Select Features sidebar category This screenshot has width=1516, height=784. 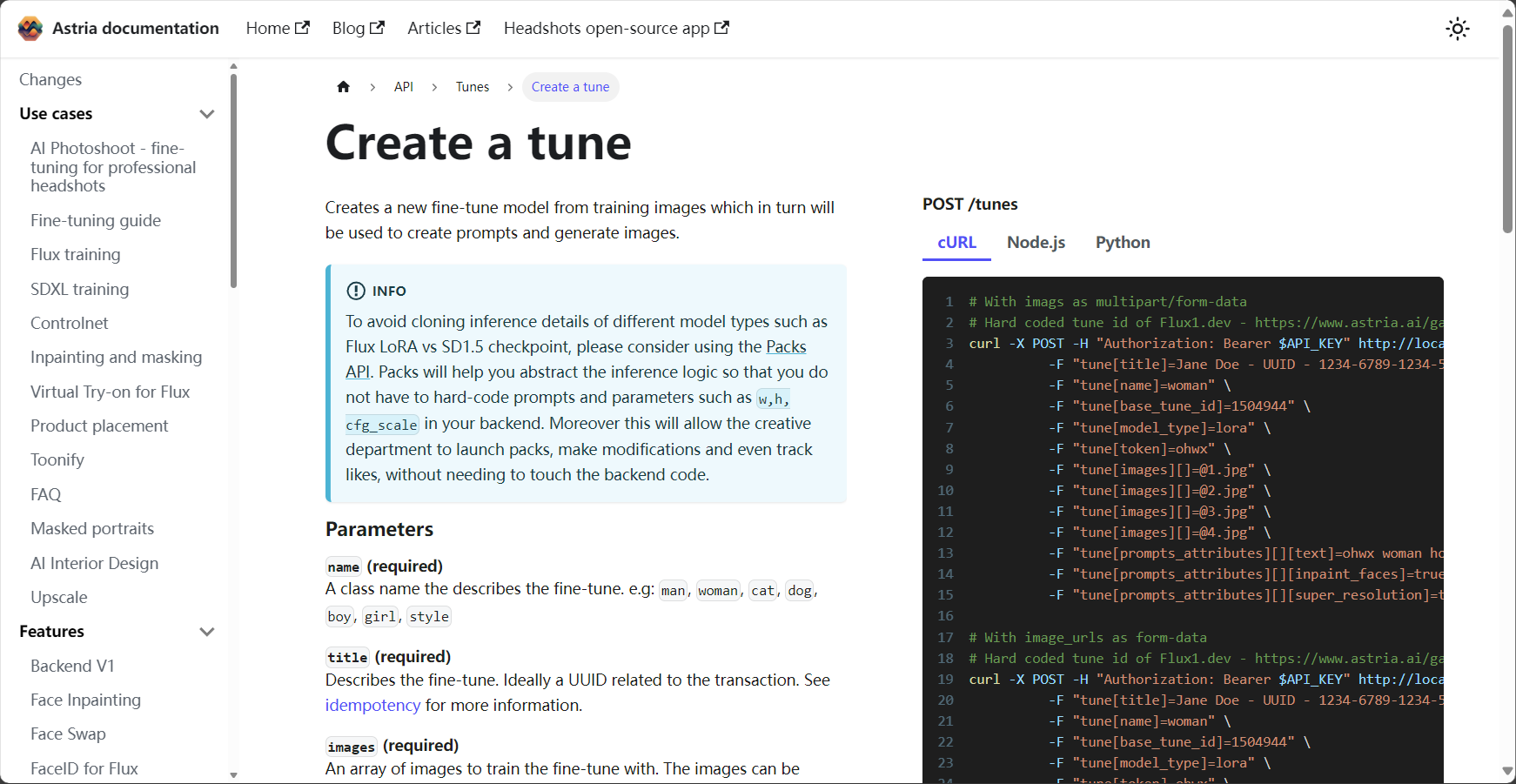(x=52, y=632)
